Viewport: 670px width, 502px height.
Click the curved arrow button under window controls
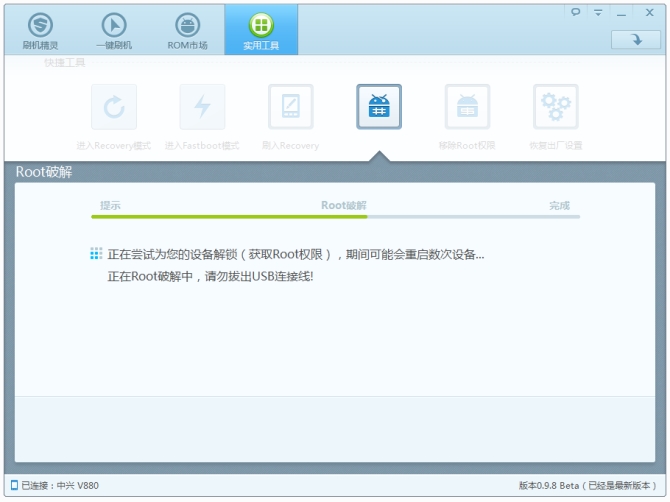[x=636, y=40]
